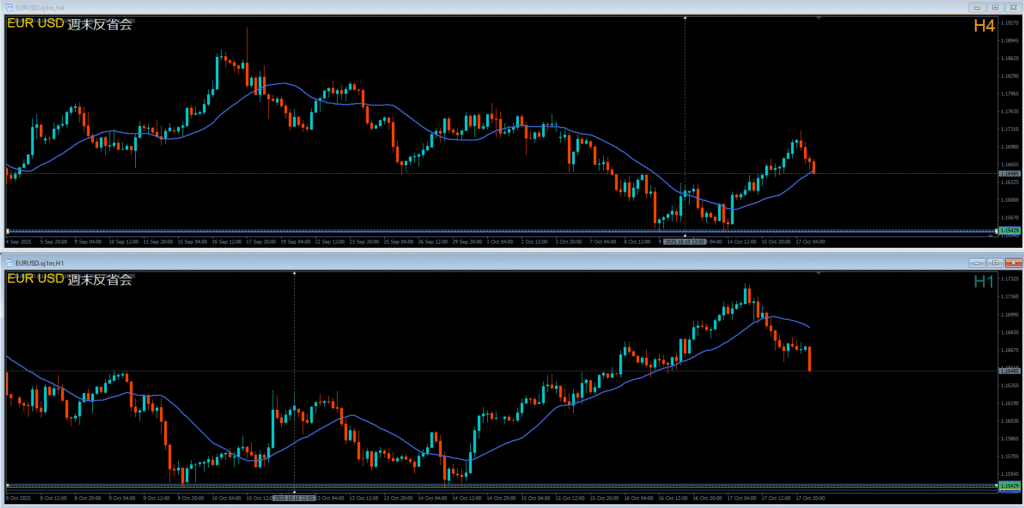The height and width of the screenshot is (508, 1024).
Task: Close the EURUSD H4 chart window
Action: click(x=1014, y=6)
